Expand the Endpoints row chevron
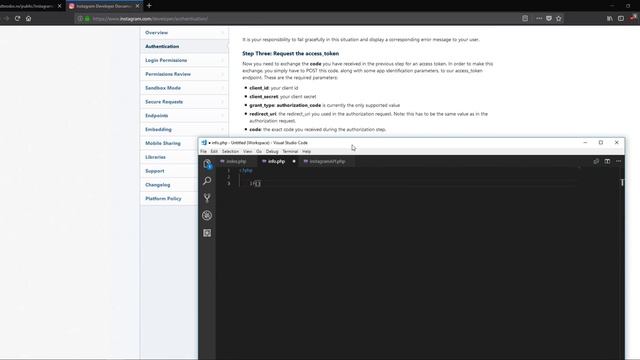The image size is (640, 360). tap(222, 116)
